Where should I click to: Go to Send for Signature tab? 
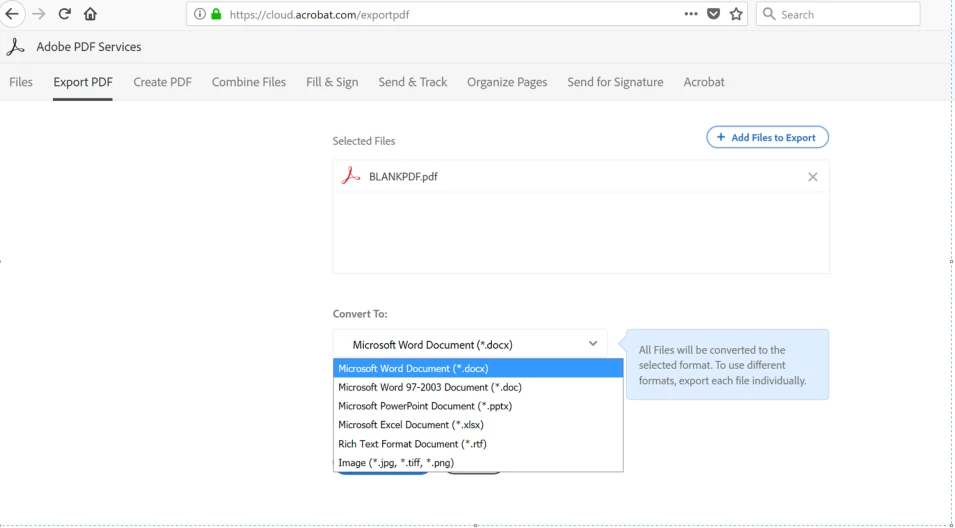[615, 82]
